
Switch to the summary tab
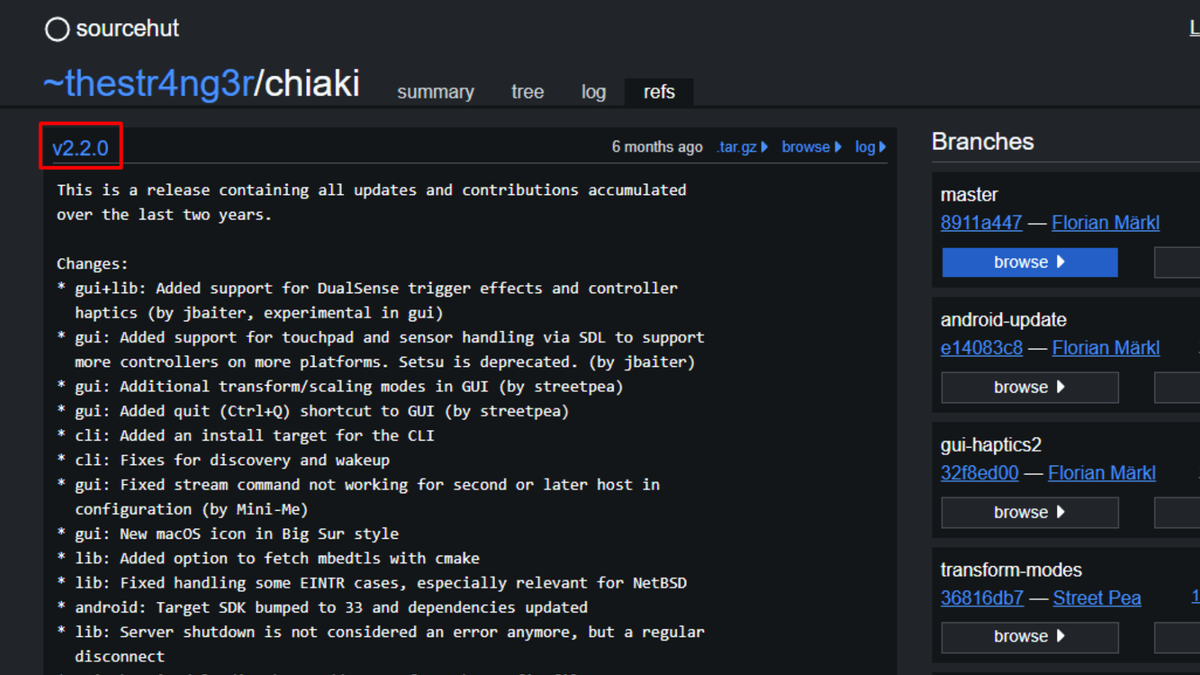click(435, 92)
